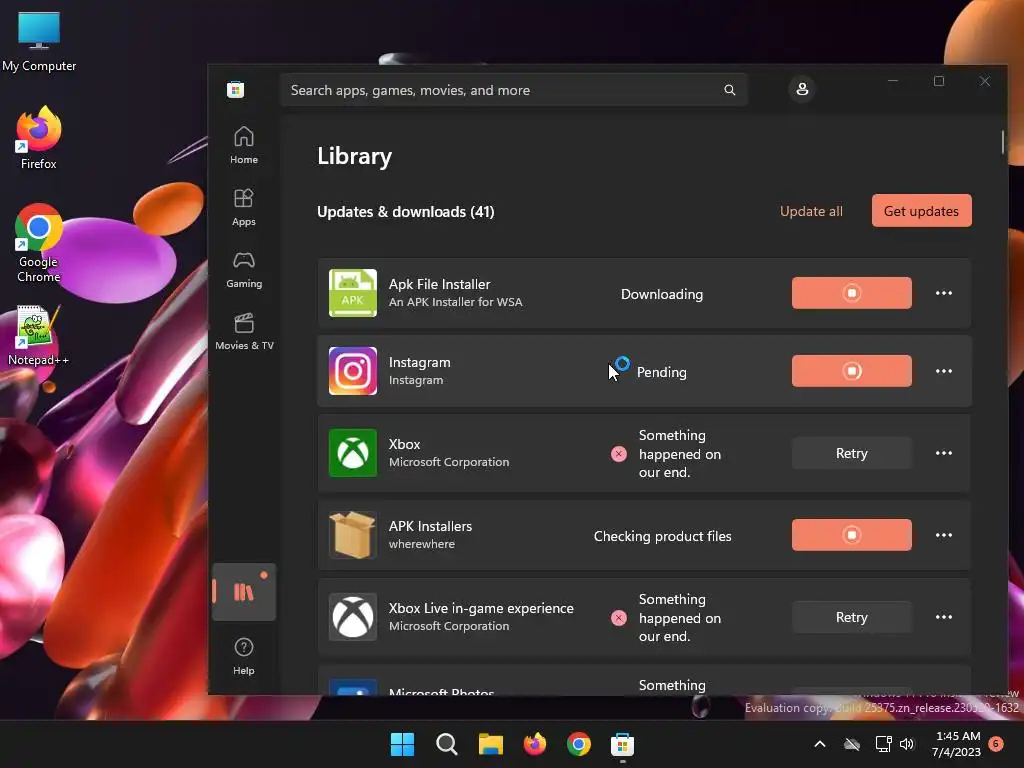Viewport: 1024px width, 768px height.
Task: Stop the pending Instagram download
Action: point(851,371)
